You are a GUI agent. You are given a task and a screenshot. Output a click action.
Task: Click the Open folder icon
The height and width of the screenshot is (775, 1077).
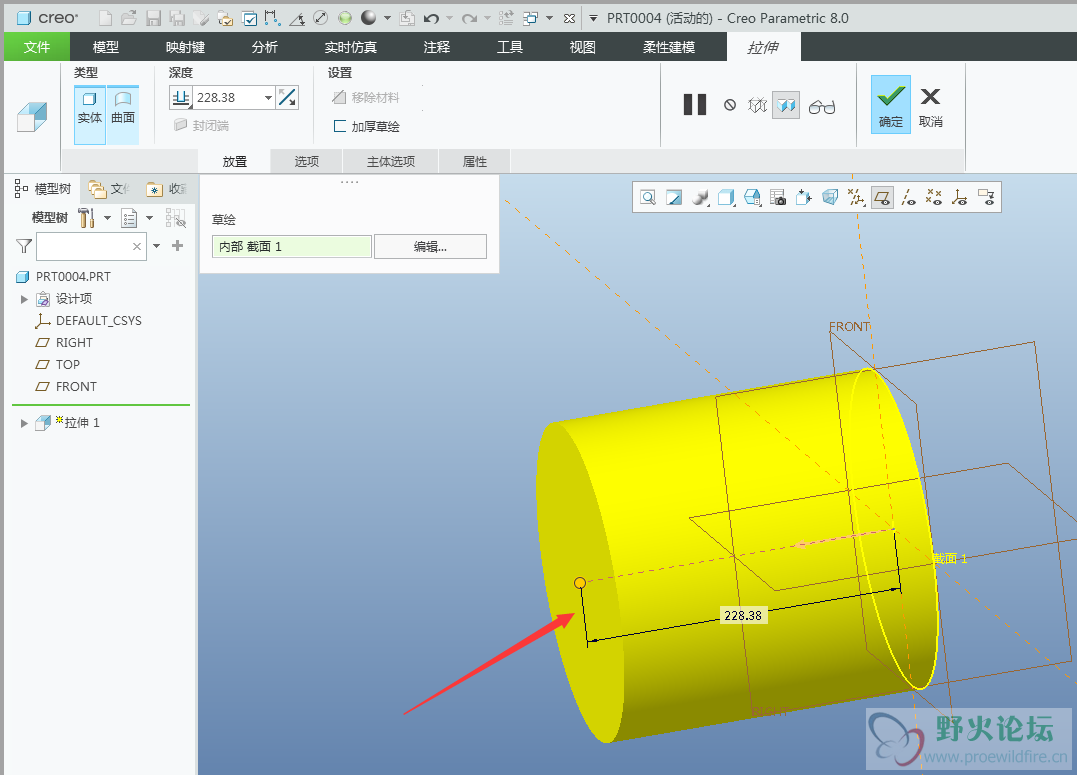tap(128, 18)
